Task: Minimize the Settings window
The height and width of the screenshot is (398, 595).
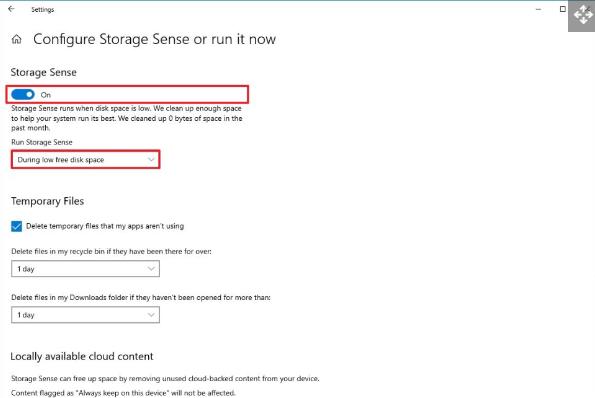Action: pos(538,9)
